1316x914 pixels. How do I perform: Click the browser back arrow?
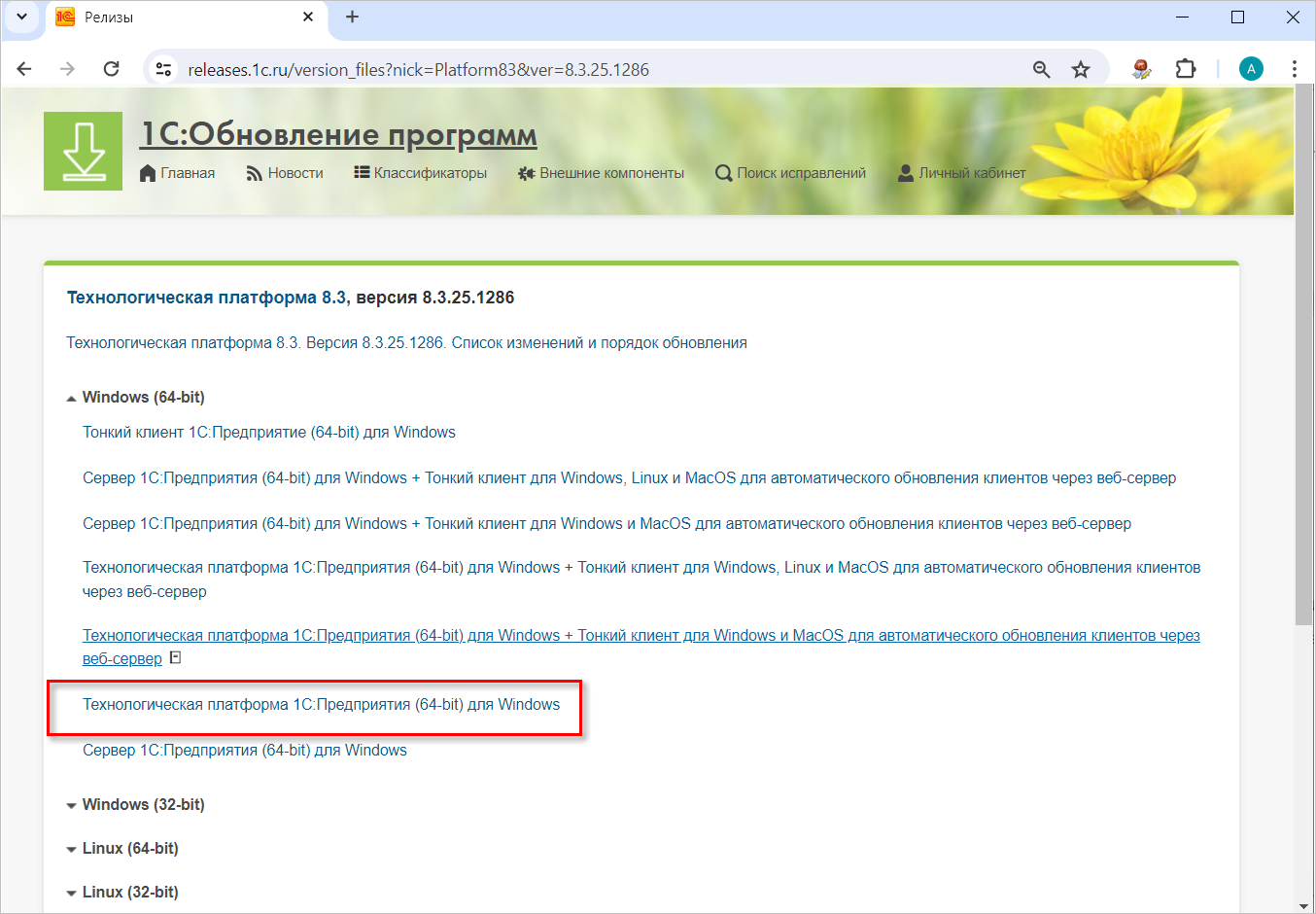(24, 69)
